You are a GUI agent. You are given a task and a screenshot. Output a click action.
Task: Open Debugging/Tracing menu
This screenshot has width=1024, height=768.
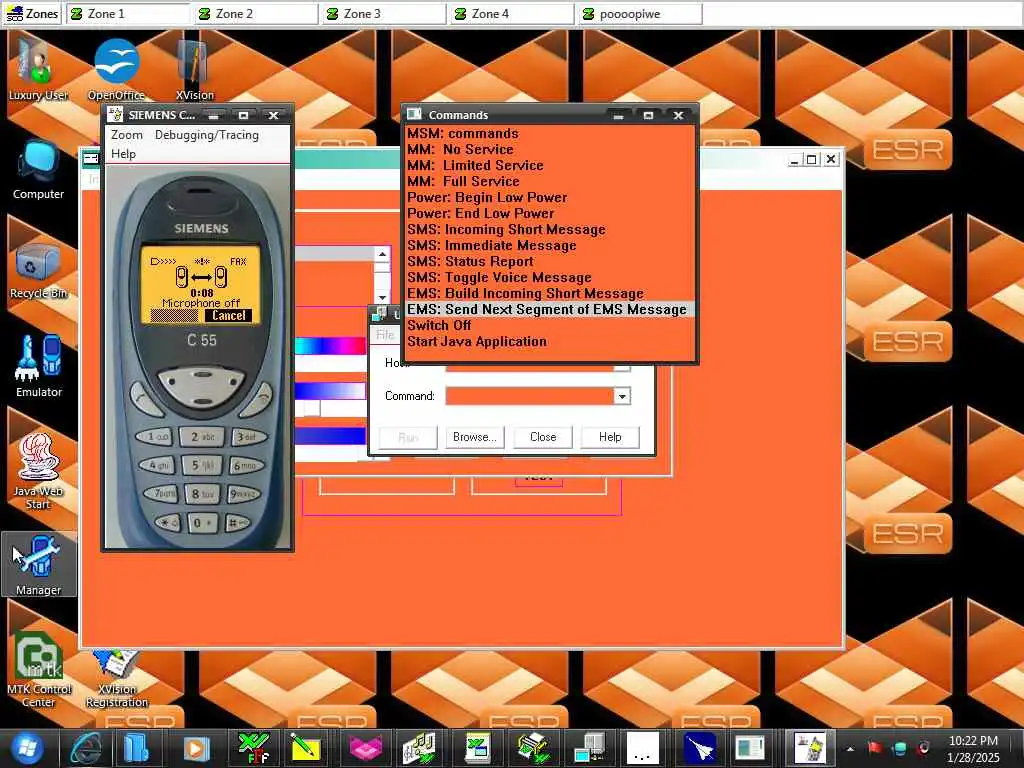[x=206, y=135]
